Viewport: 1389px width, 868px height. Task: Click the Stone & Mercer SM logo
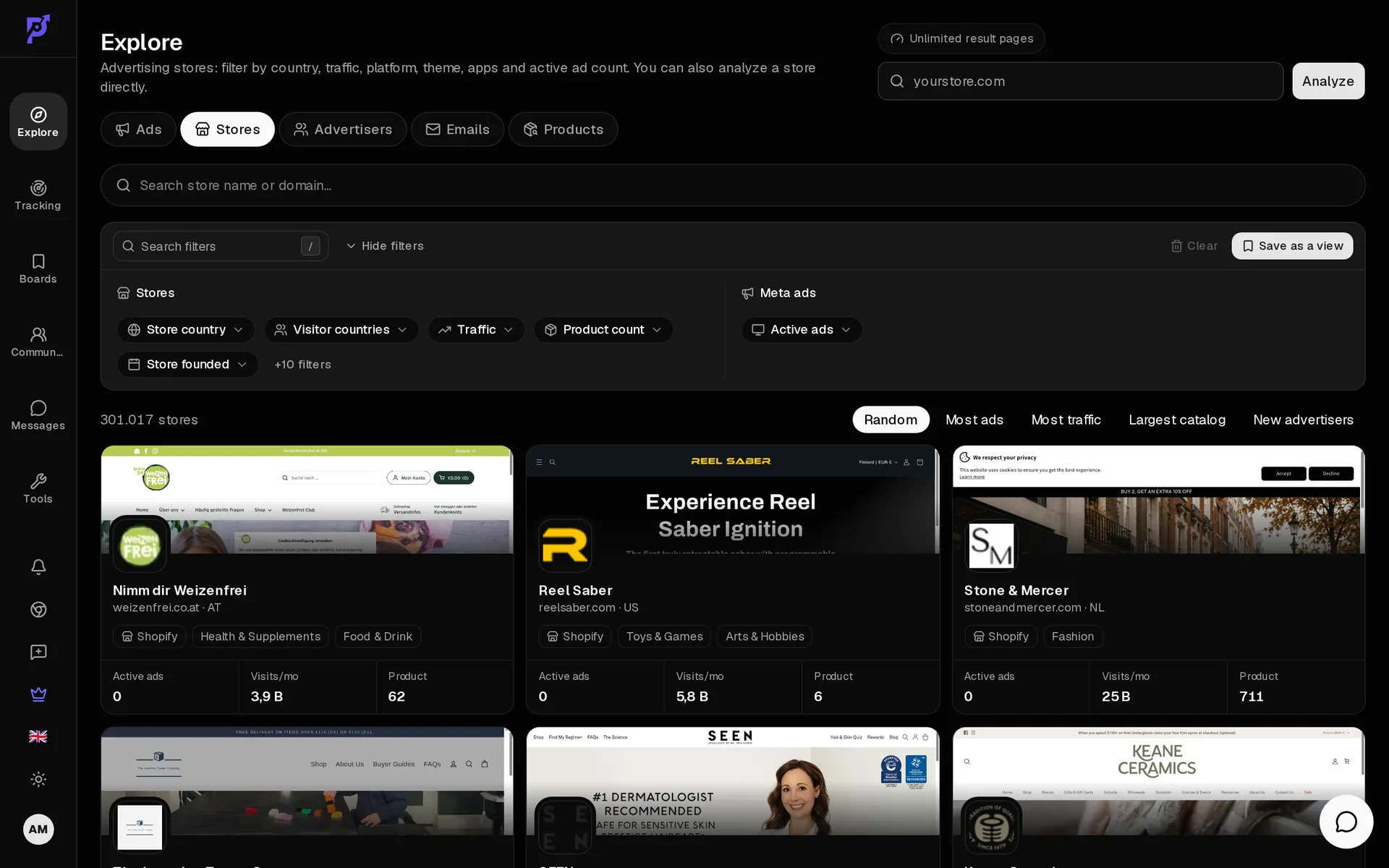click(990, 545)
